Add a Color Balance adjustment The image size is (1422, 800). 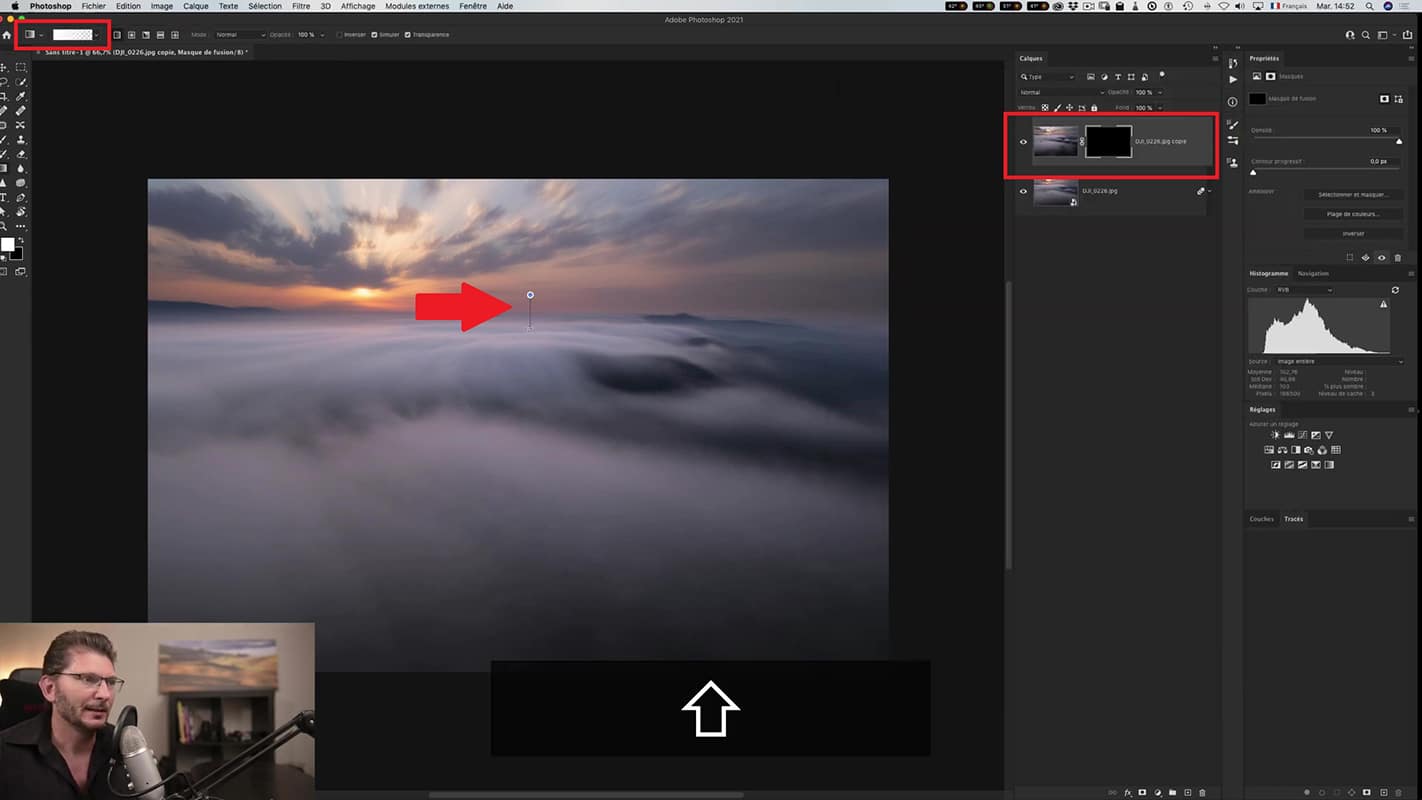click(1282, 451)
